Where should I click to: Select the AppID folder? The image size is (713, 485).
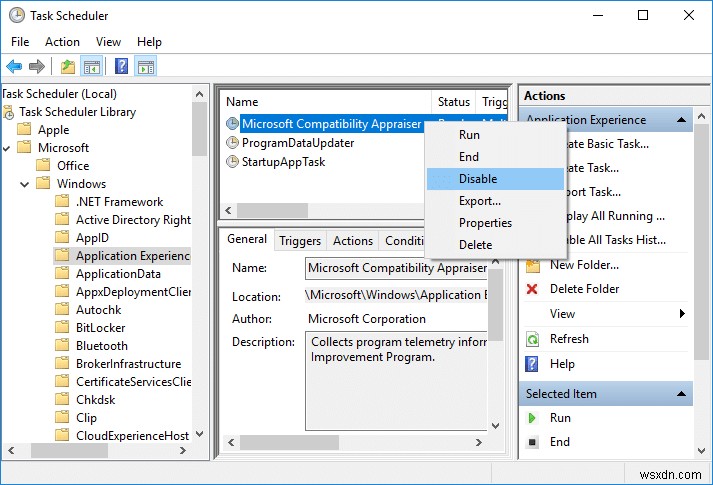[x=92, y=238]
